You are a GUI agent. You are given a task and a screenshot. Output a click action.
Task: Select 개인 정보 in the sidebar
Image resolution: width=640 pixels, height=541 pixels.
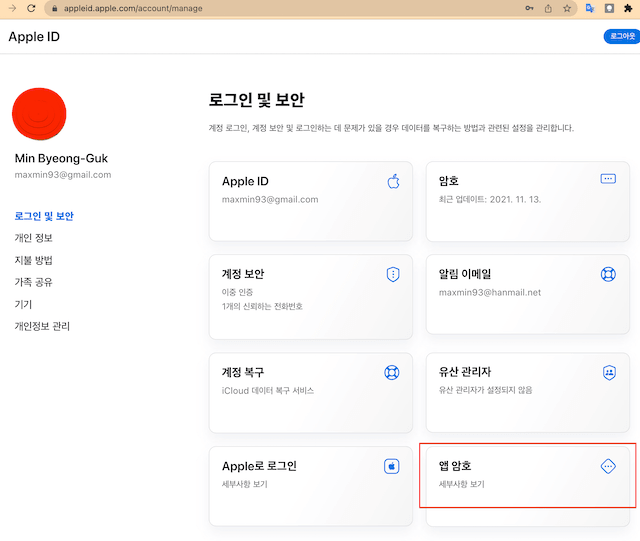click(33, 238)
